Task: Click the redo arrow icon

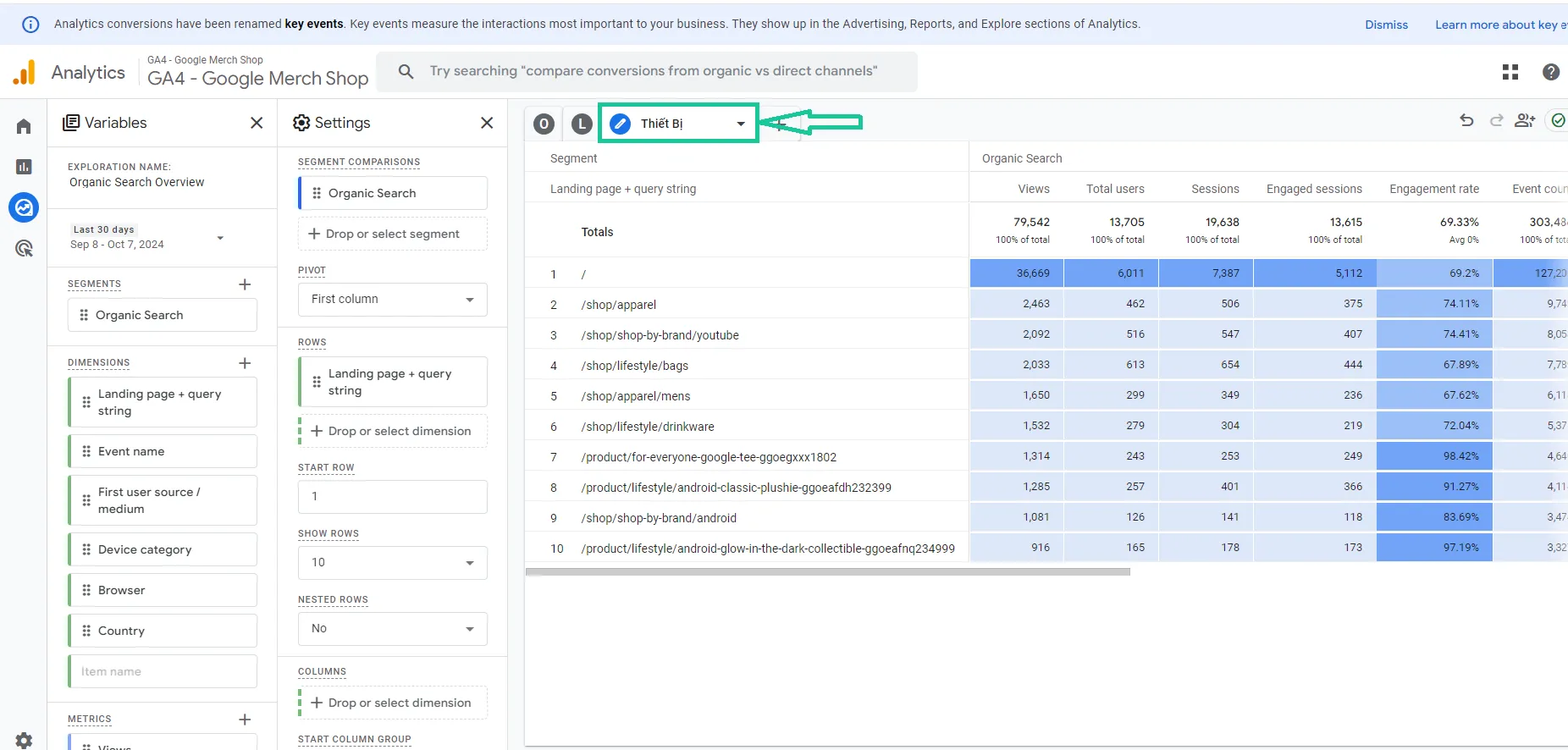Action: click(1496, 120)
